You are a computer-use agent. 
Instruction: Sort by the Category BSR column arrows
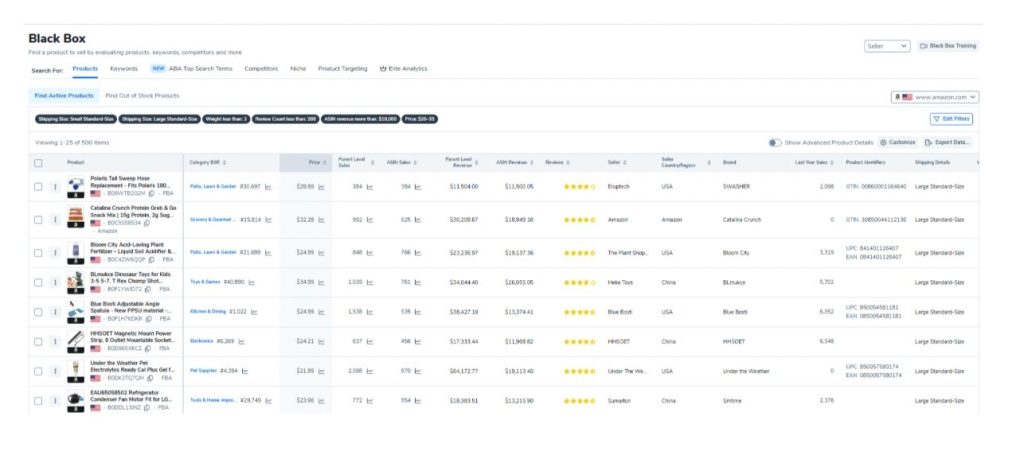pyautogui.click(x=225, y=163)
